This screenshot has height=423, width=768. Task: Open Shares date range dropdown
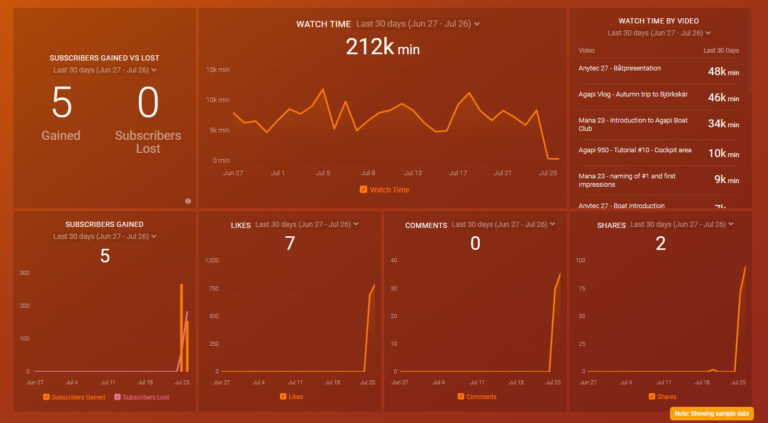tap(682, 224)
